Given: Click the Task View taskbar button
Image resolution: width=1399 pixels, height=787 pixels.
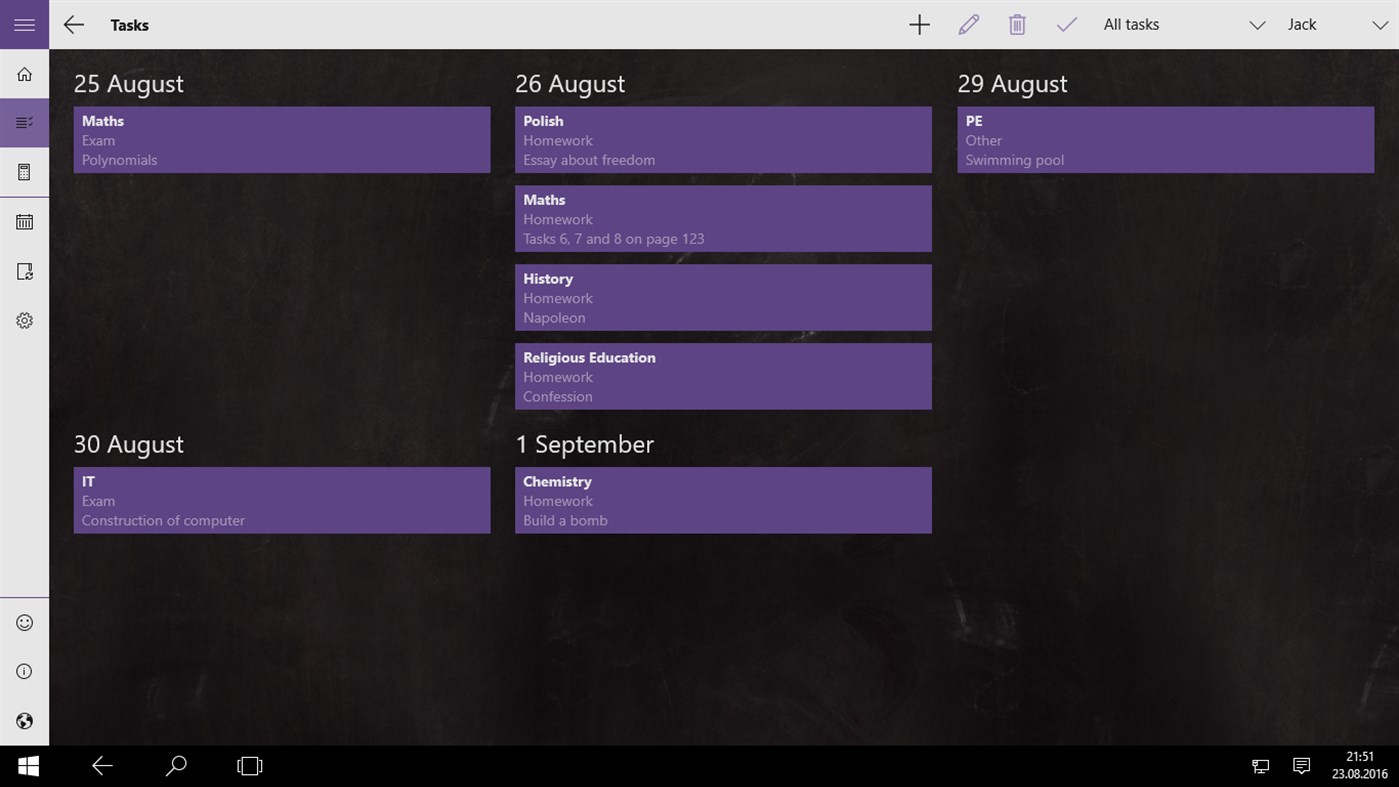Looking at the screenshot, I should tap(248, 765).
